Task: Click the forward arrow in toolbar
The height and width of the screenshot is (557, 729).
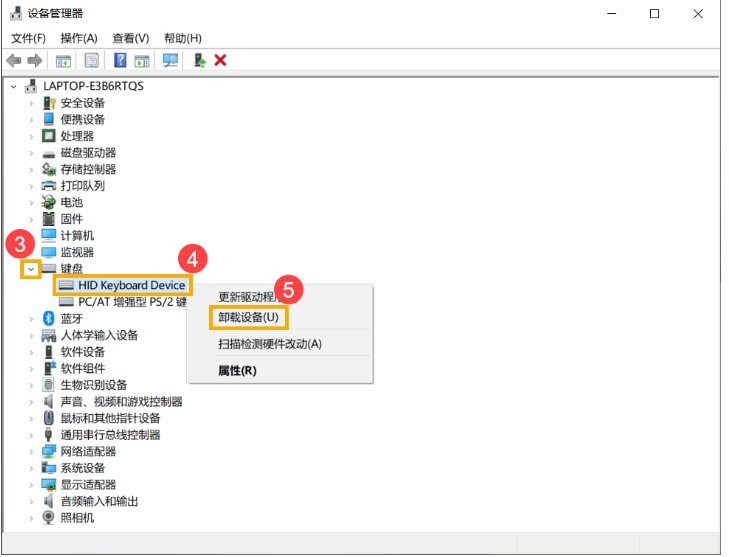Action: coord(34,60)
